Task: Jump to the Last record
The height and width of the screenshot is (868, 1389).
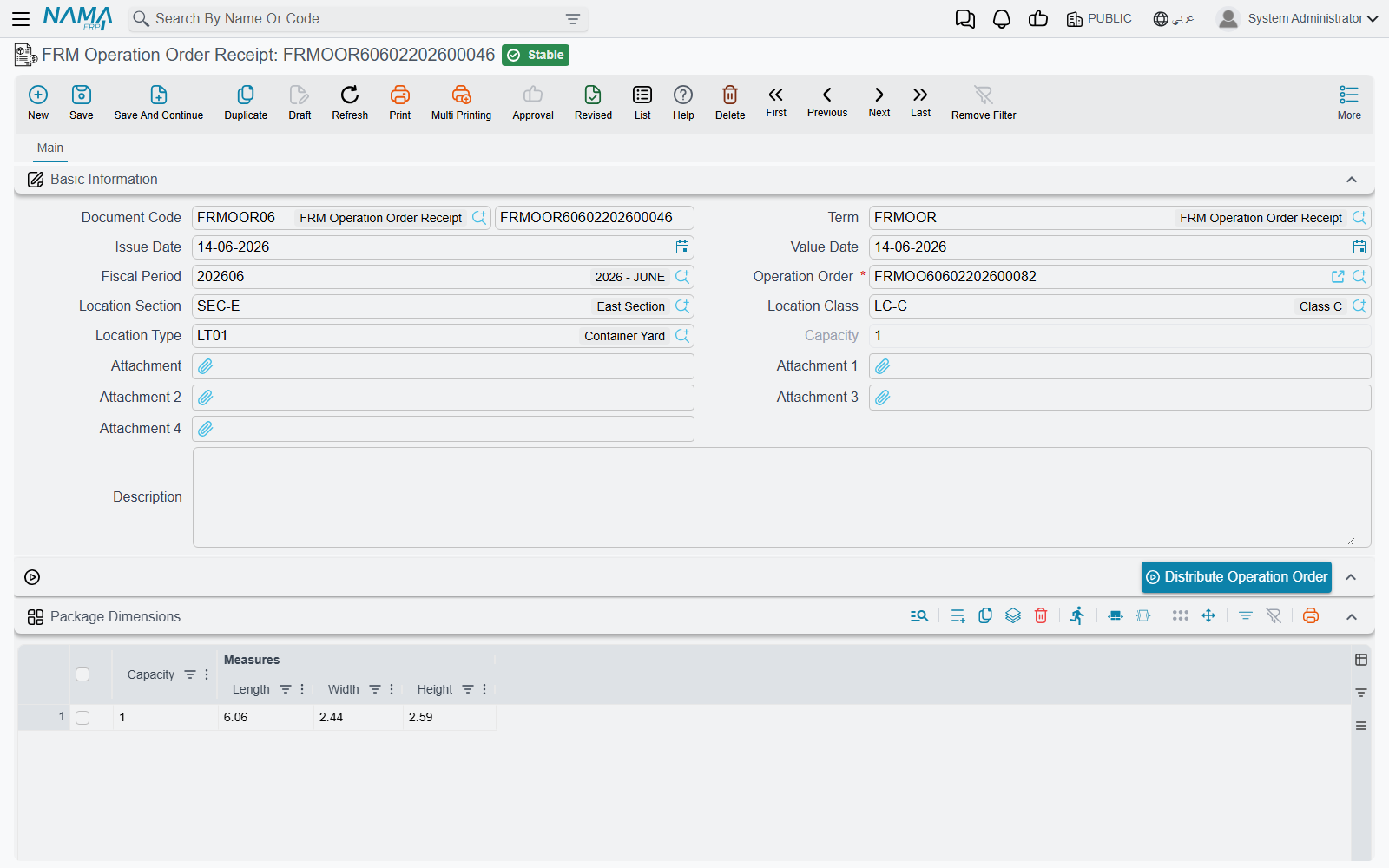Action: point(920,102)
